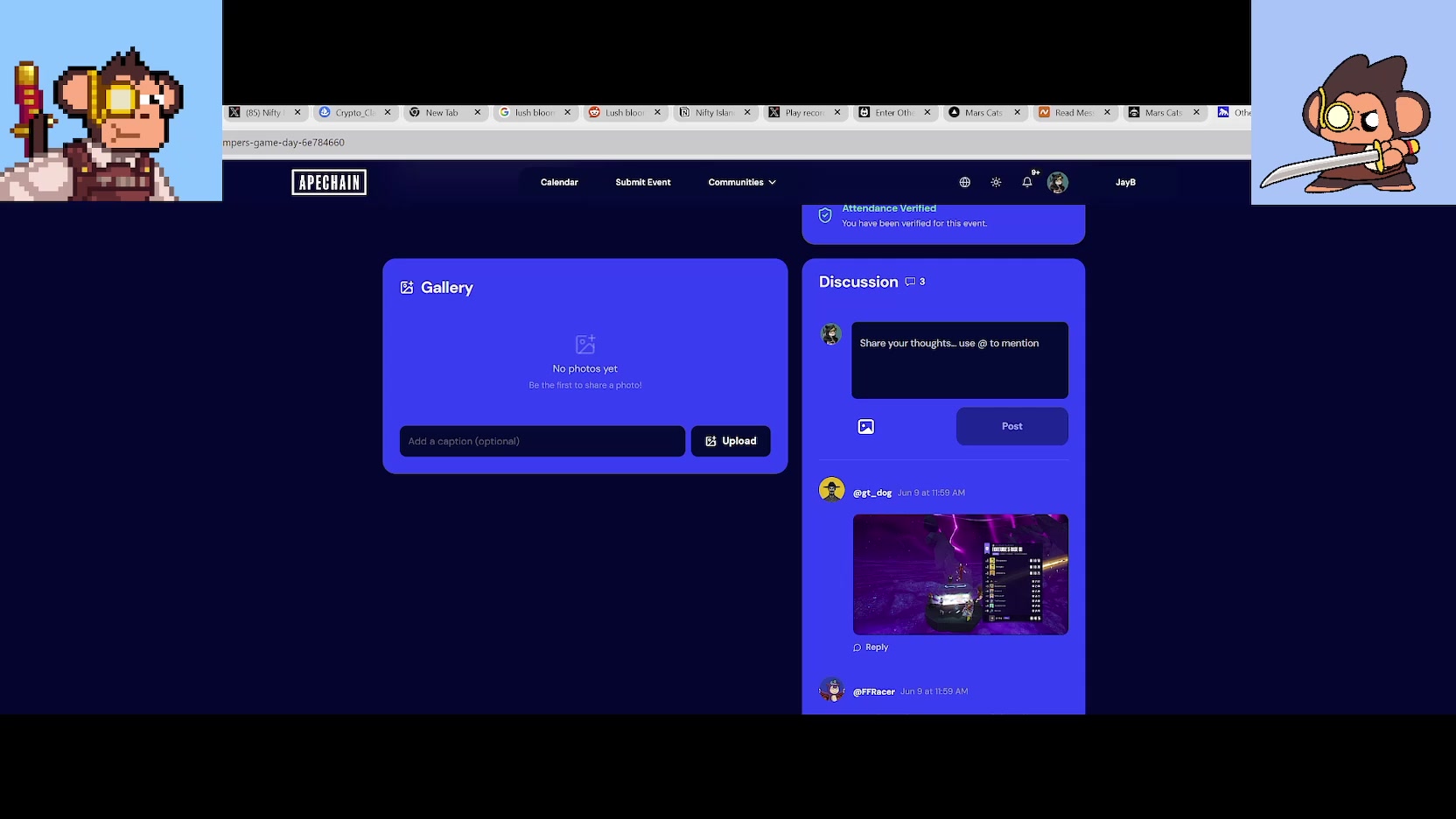Viewport: 1456px width, 819px height.
Task: Switch to the Play recor browser tab
Action: point(803,113)
